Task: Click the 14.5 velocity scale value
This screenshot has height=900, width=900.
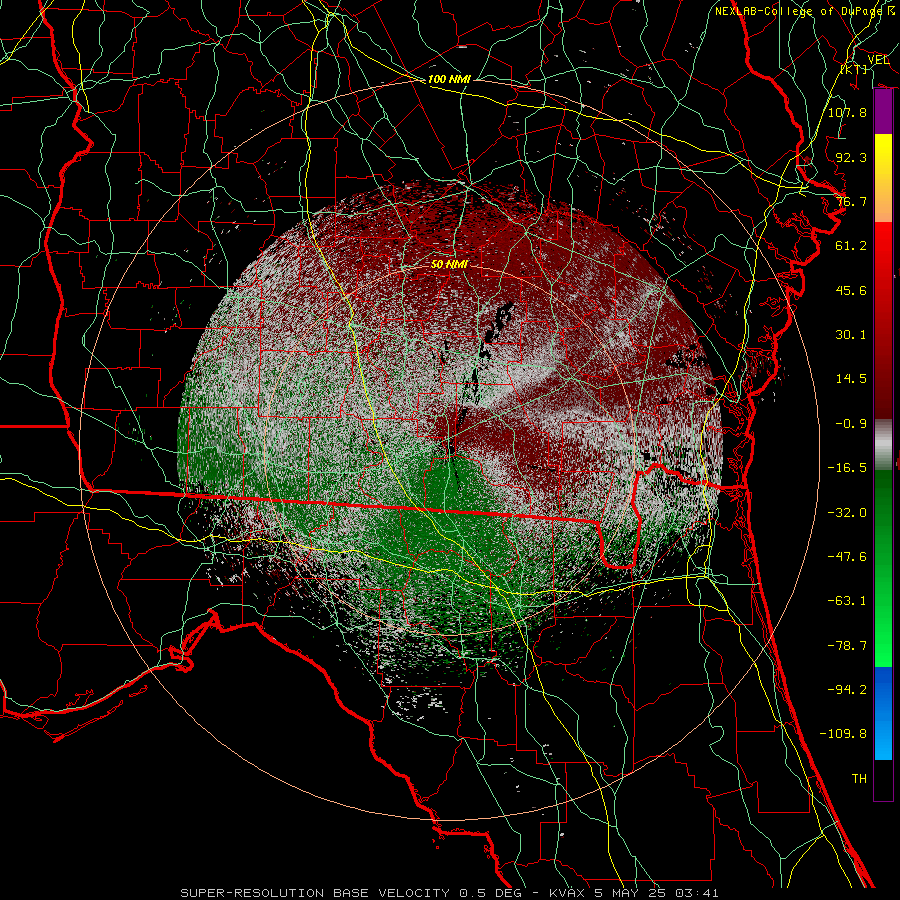Action: [851, 379]
